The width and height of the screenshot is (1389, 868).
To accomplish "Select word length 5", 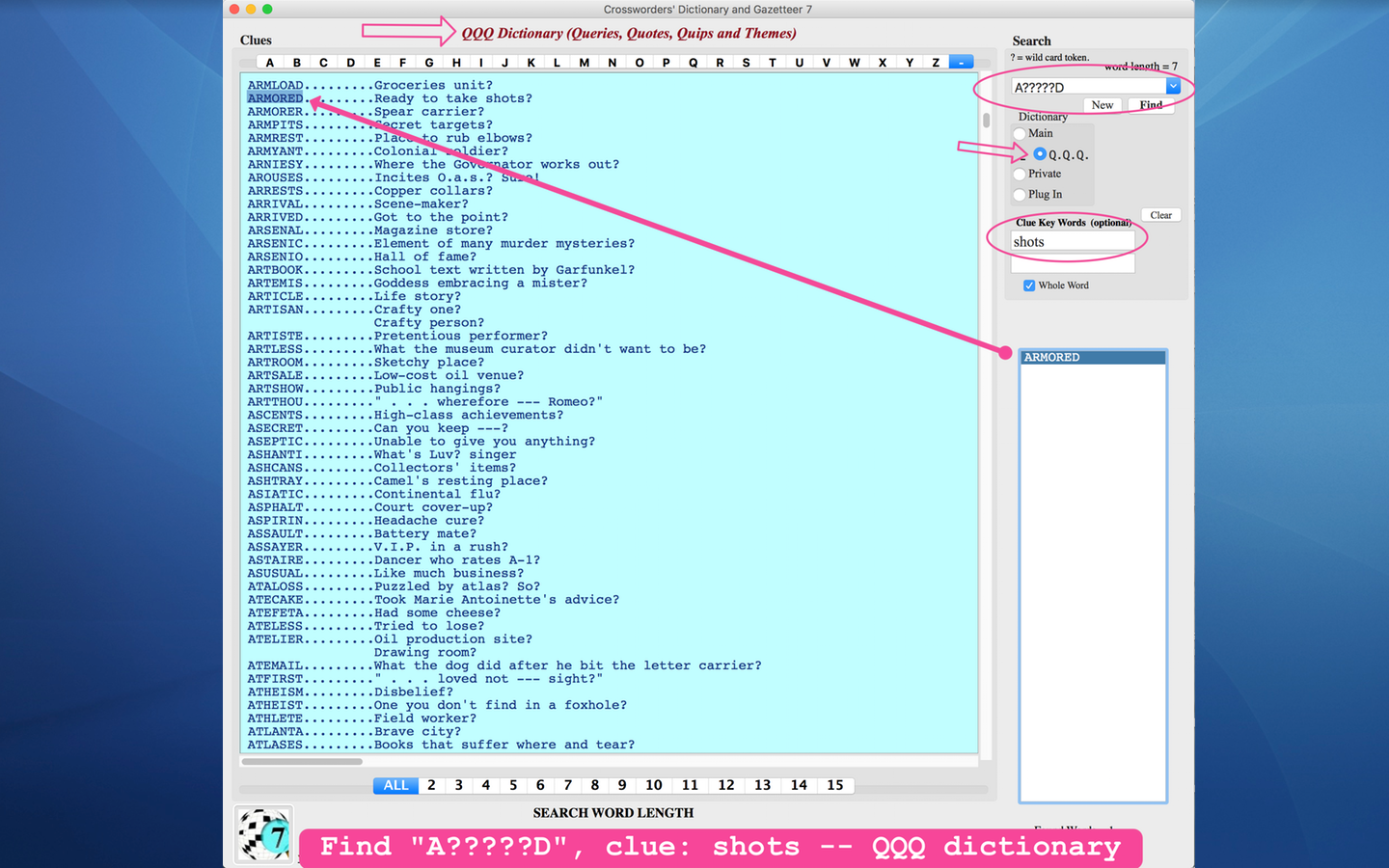I will (x=513, y=786).
